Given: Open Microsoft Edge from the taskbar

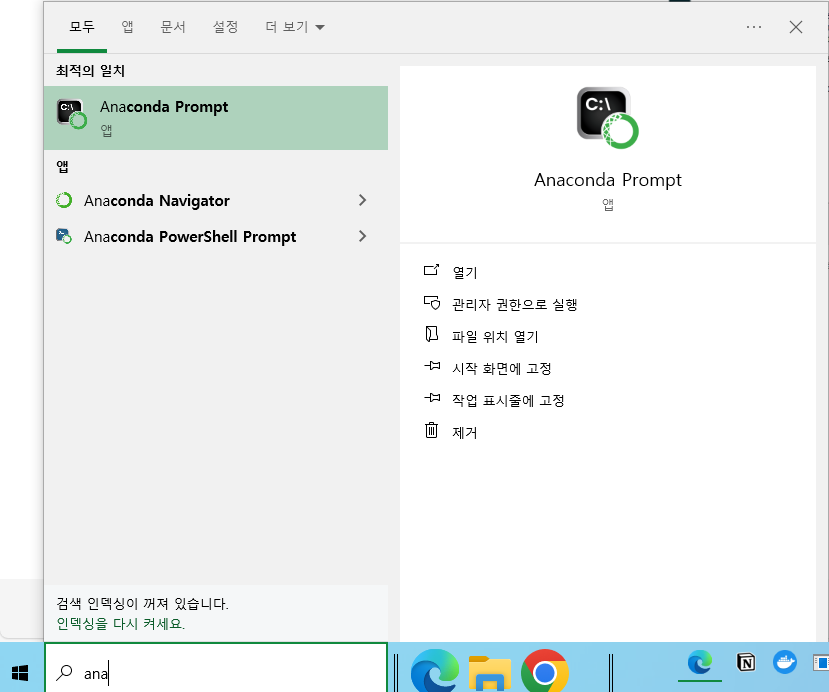Looking at the screenshot, I should pyautogui.click(x=434, y=672).
